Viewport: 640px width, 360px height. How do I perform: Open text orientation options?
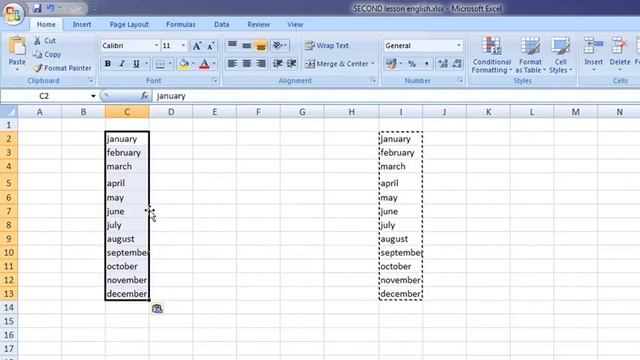click(x=280, y=46)
